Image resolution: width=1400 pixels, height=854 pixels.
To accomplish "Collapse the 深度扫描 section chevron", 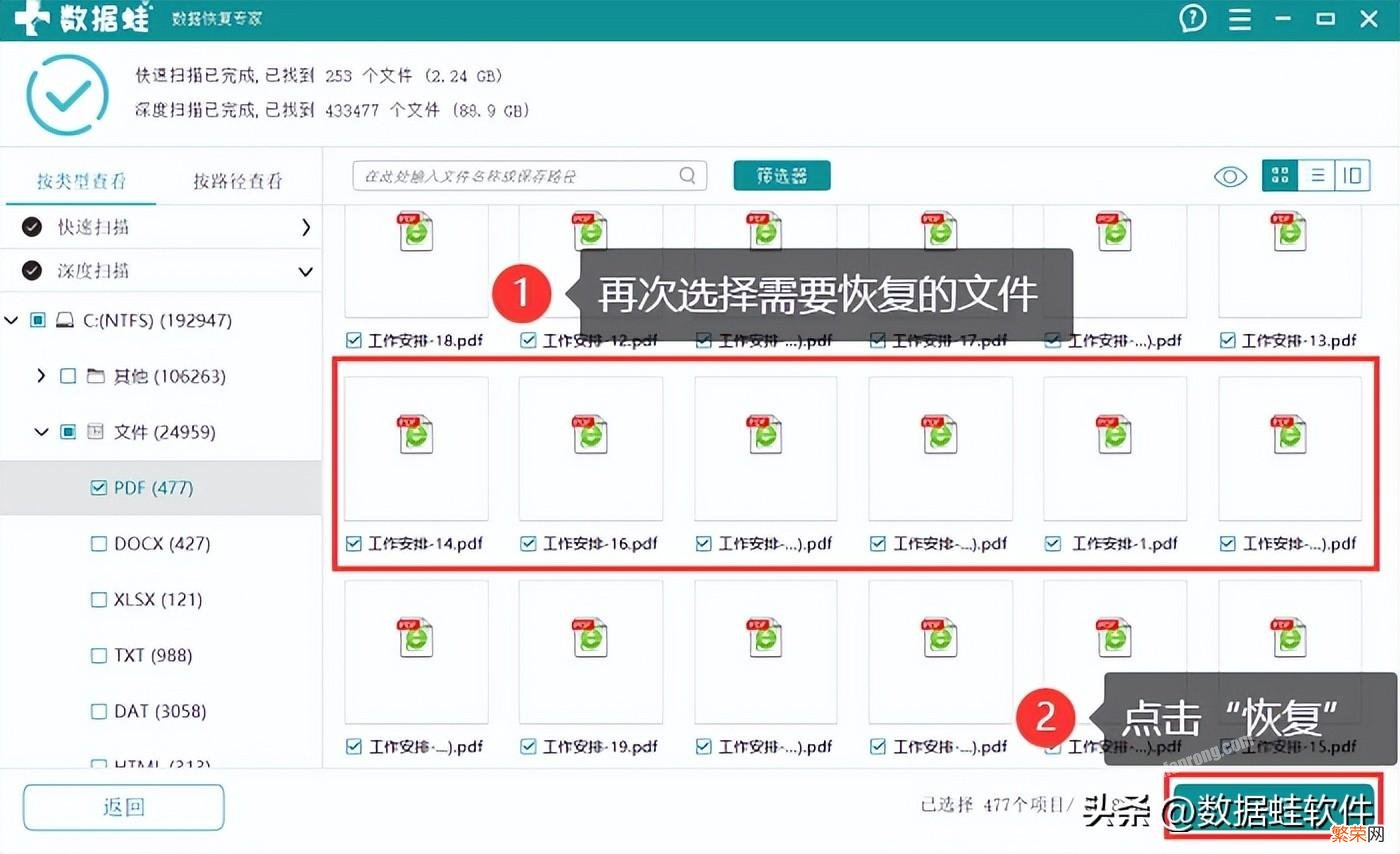I will [305, 271].
